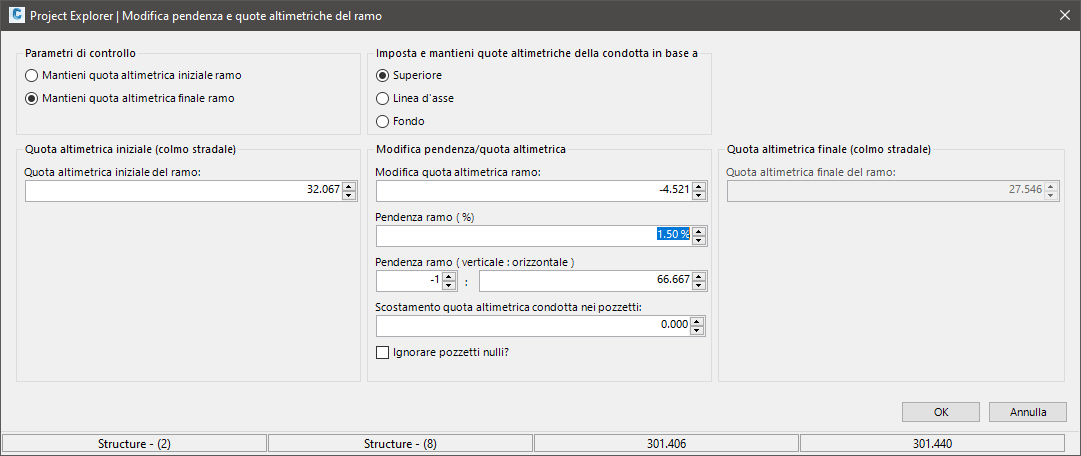The image size is (1081, 456).
Task: Enable Ignorare pozzetti nulli checkbox
Action: click(x=382, y=352)
